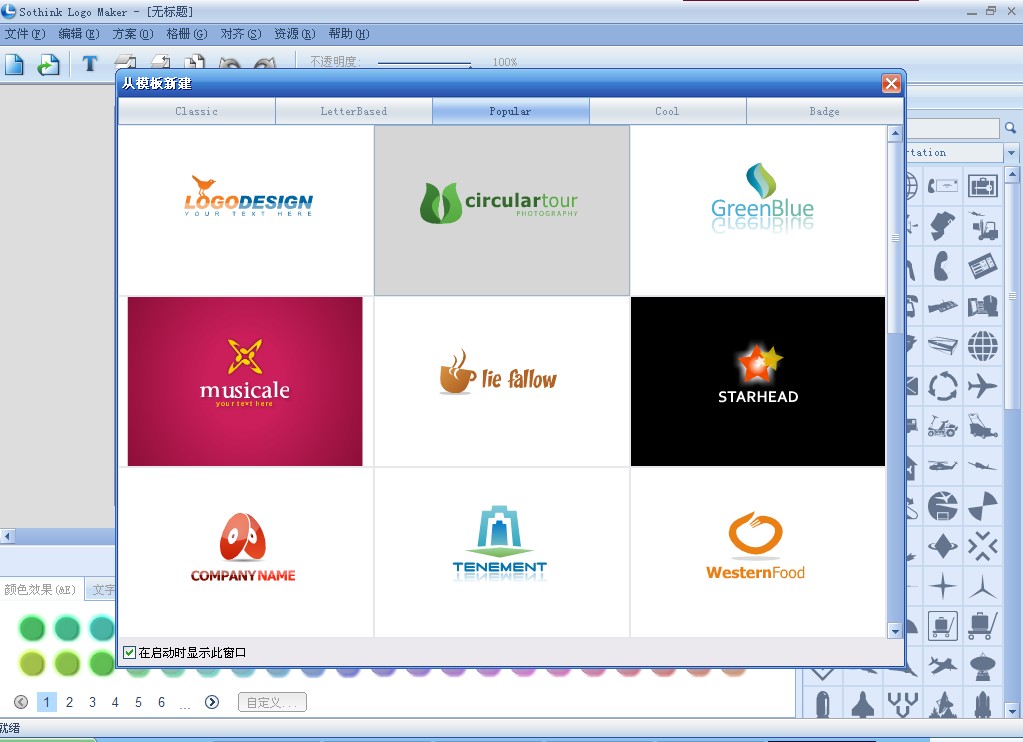
Task: Pick the riding lawn mower shape
Action: (x=943, y=426)
